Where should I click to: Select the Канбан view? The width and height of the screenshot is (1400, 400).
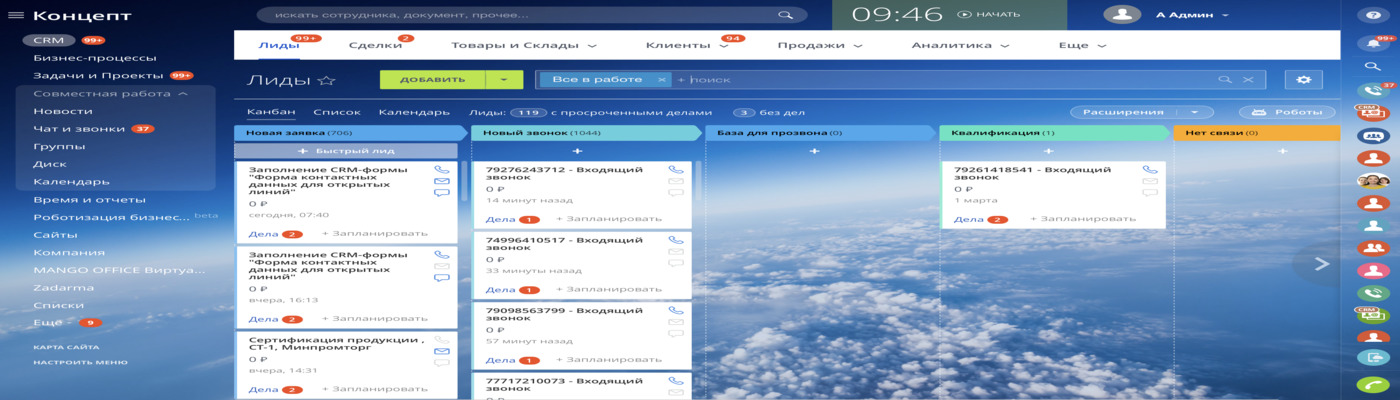[271, 112]
